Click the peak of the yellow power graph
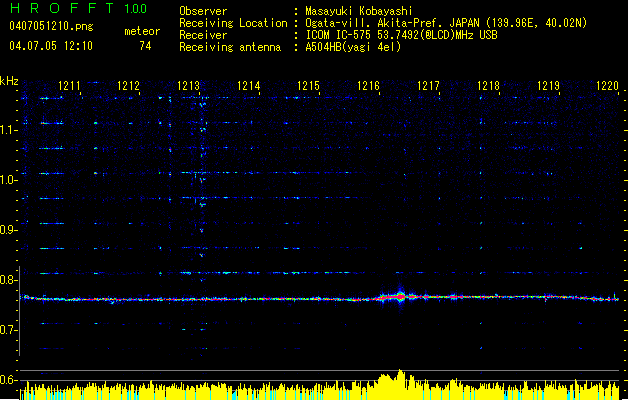The image size is (629, 400). coord(400,372)
